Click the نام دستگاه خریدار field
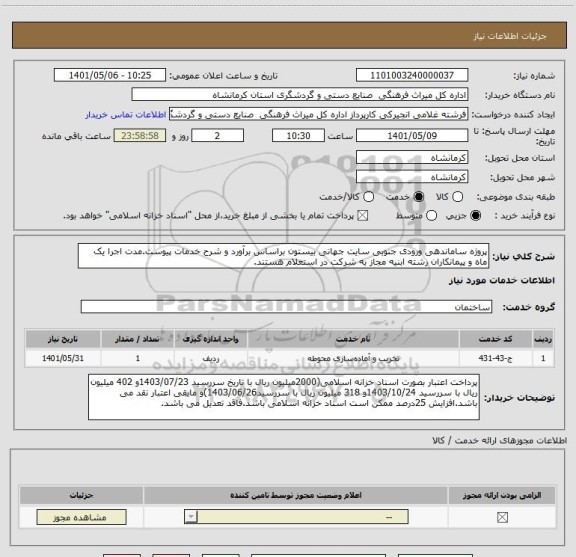This screenshot has width=576, height=557. (x=300, y=94)
